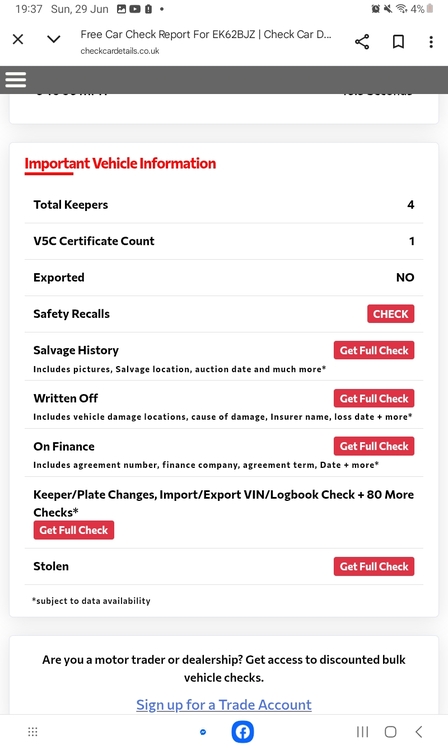Tap the Android home button
The width and height of the screenshot is (448, 750).
coord(391,732)
